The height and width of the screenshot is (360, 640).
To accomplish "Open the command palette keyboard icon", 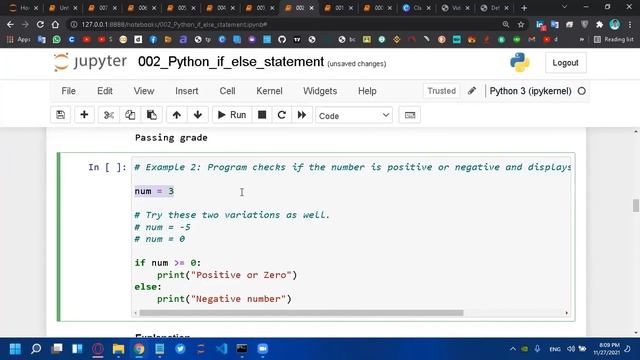I will pos(410,115).
